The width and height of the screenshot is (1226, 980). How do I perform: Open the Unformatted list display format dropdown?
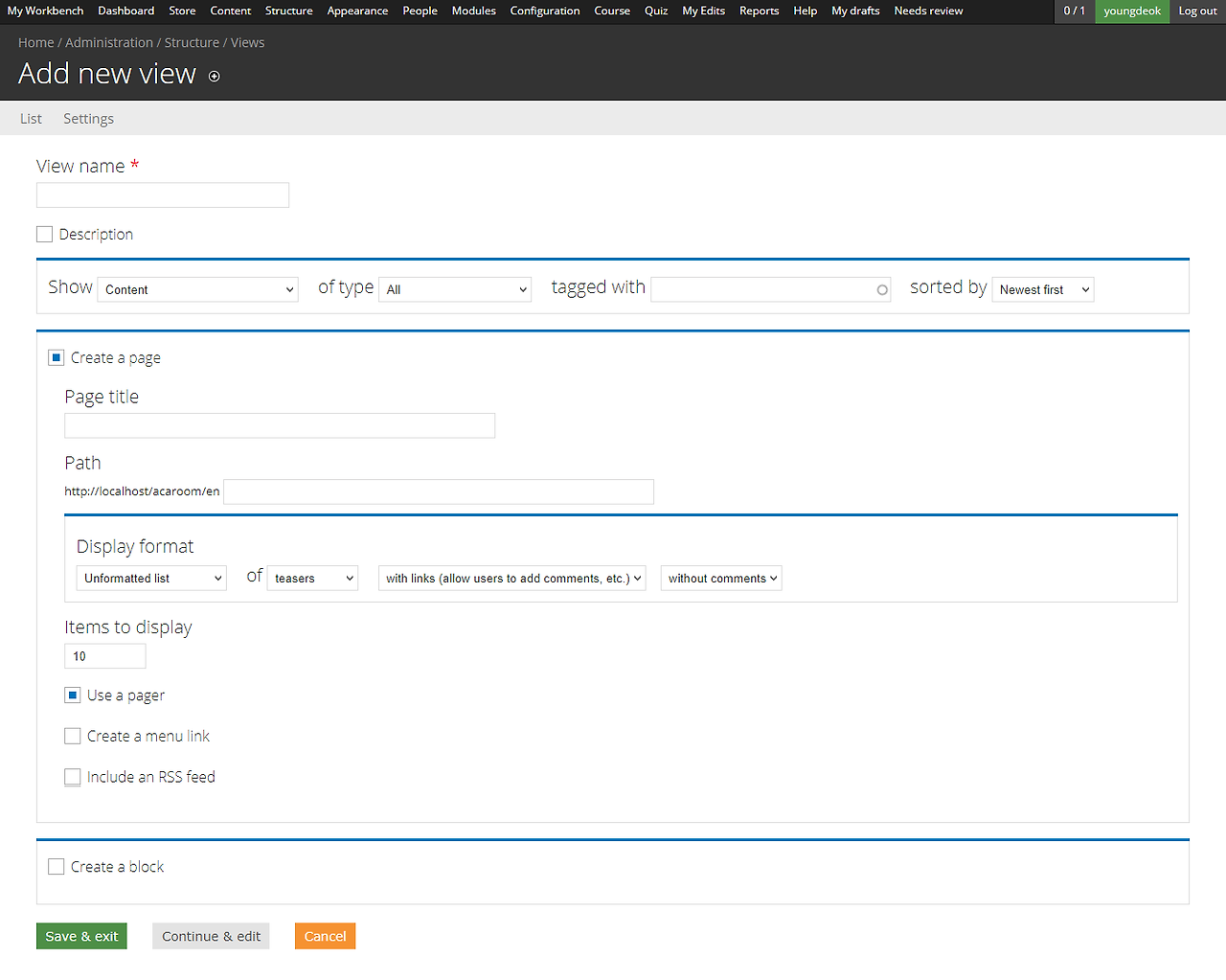tap(151, 579)
